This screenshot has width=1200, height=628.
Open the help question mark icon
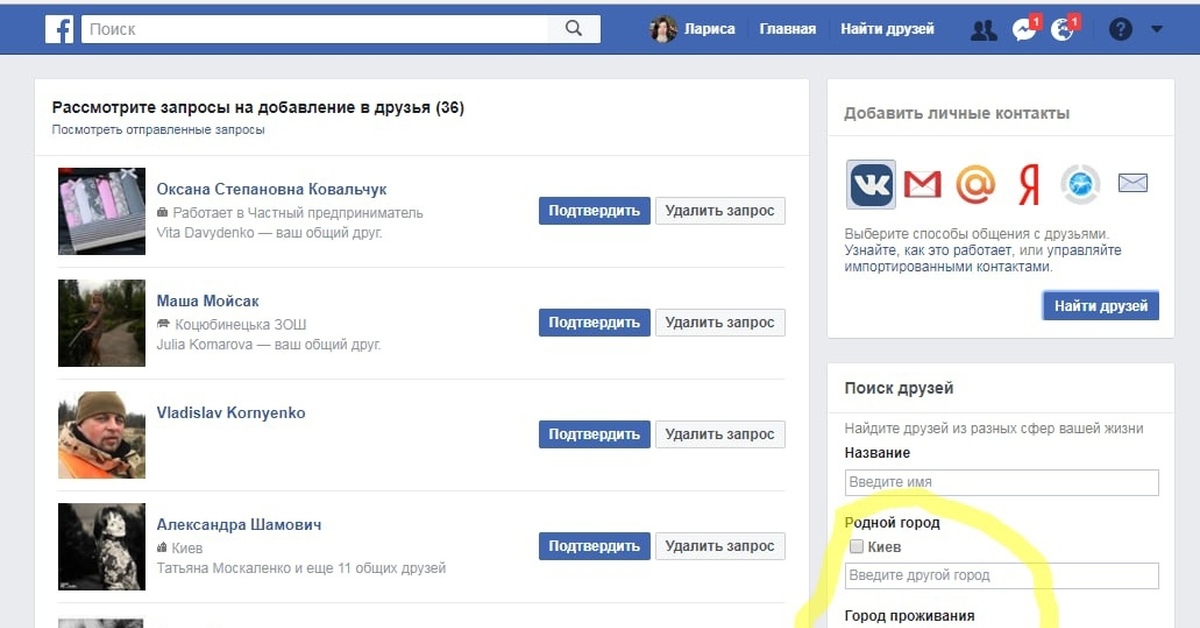(1120, 30)
